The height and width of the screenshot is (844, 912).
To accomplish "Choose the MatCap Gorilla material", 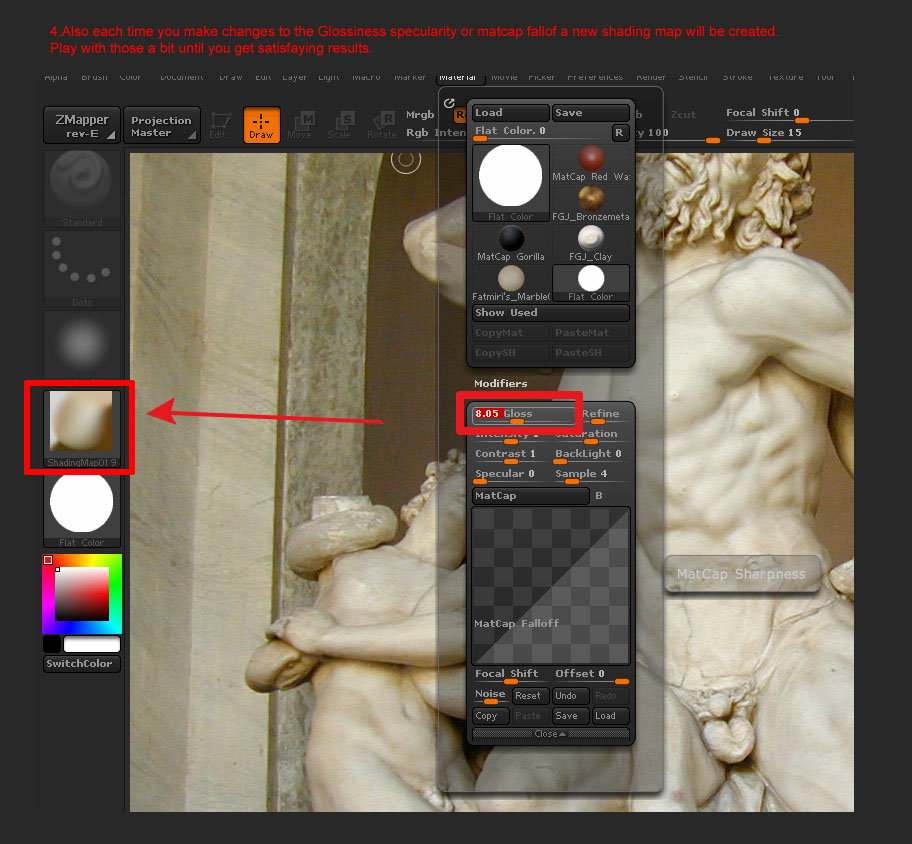I will (511, 244).
